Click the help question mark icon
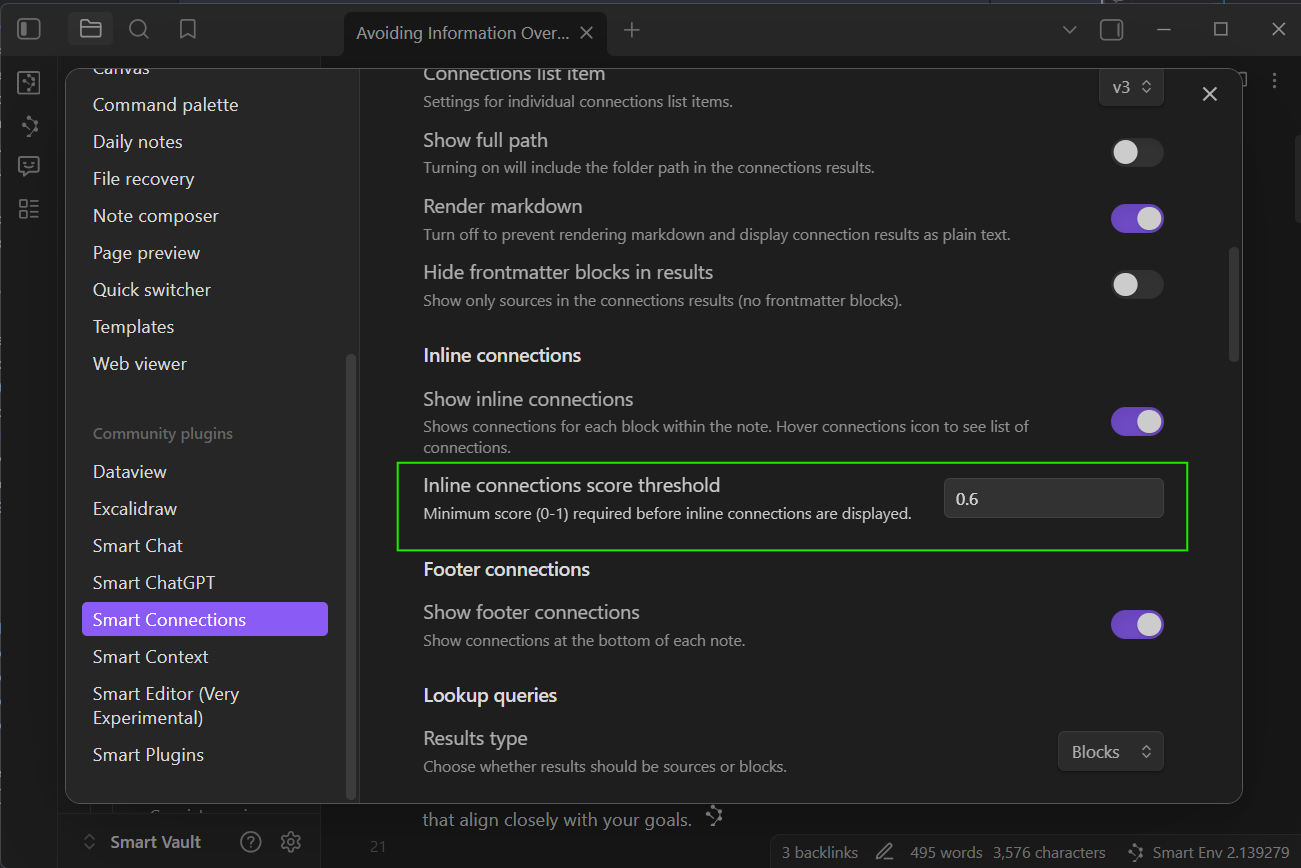 [251, 842]
